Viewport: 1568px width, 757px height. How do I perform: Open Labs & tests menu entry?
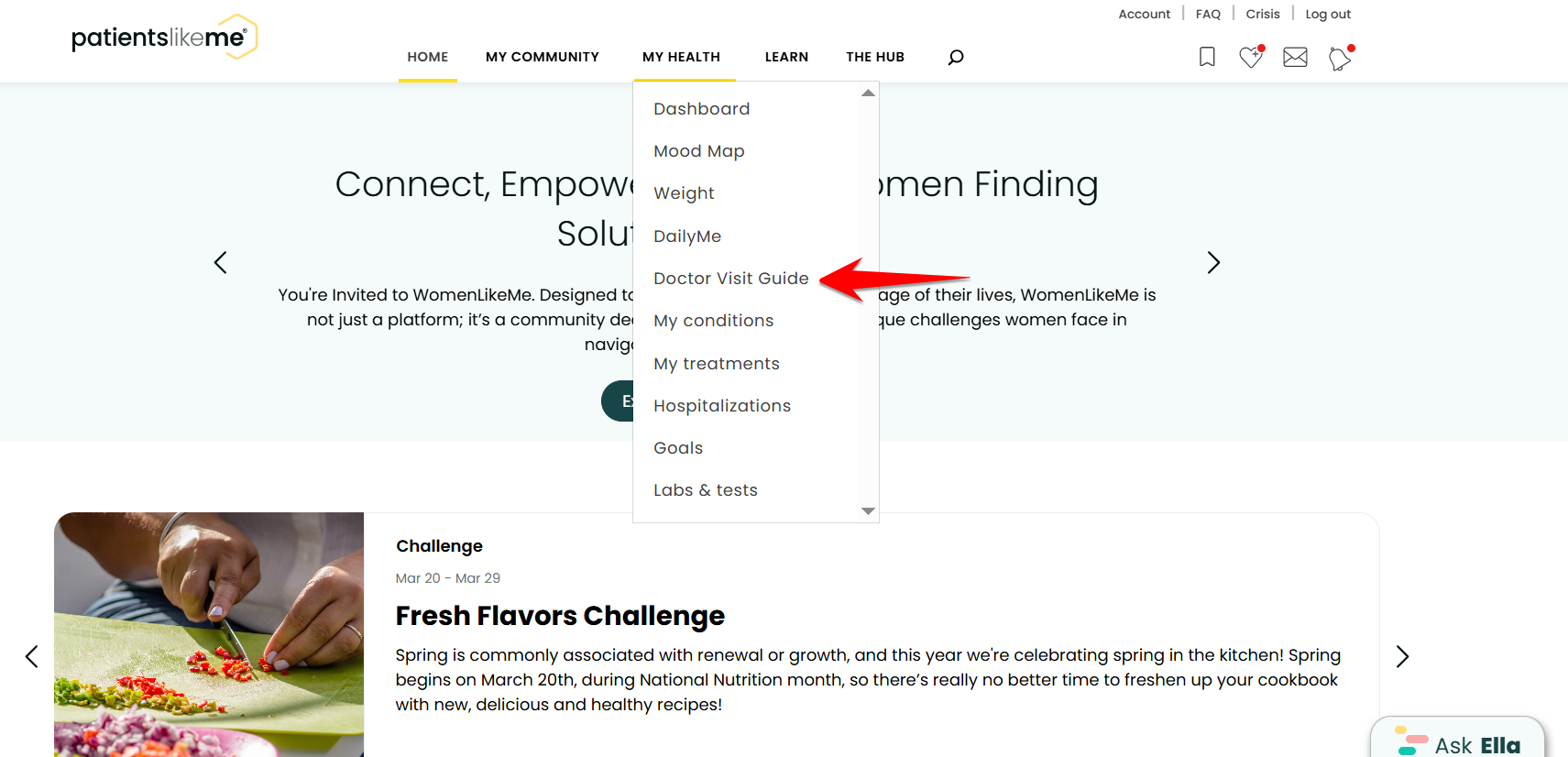click(x=705, y=490)
